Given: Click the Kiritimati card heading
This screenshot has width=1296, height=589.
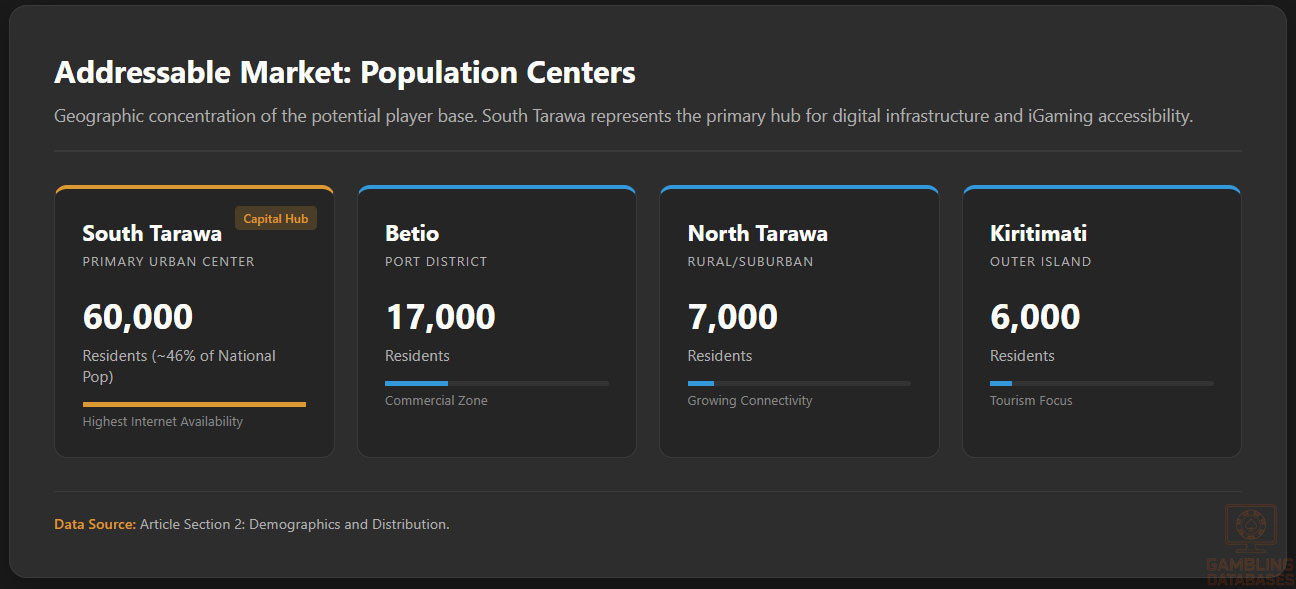Looking at the screenshot, I should (1038, 234).
